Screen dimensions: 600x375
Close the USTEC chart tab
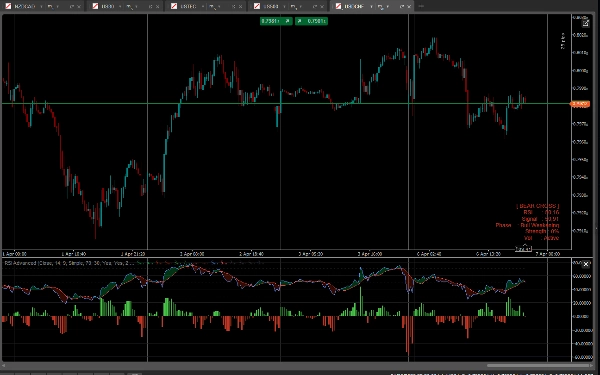click(241, 7)
